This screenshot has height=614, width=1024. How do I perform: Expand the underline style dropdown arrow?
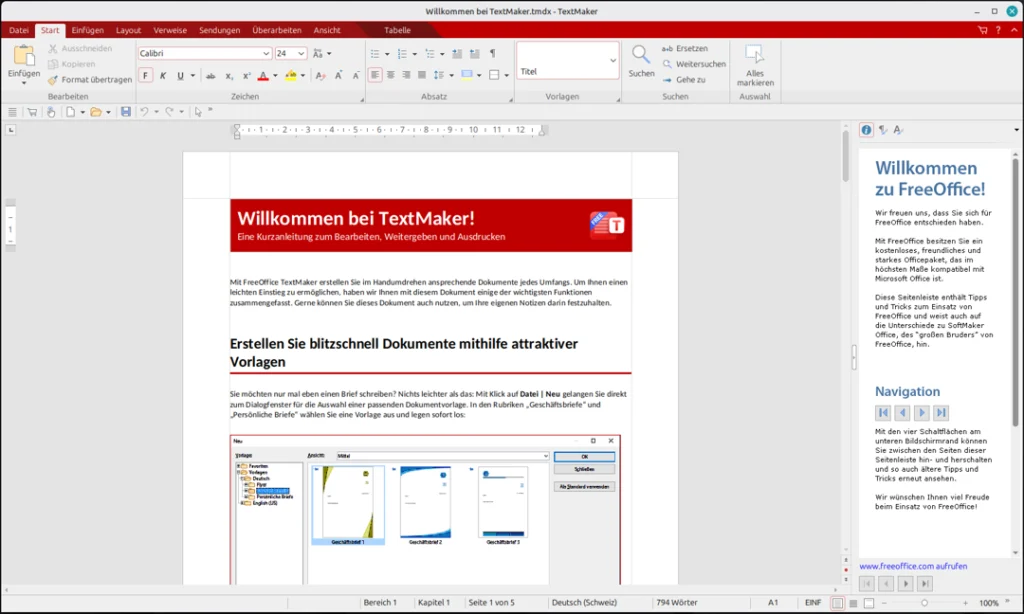point(193,76)
